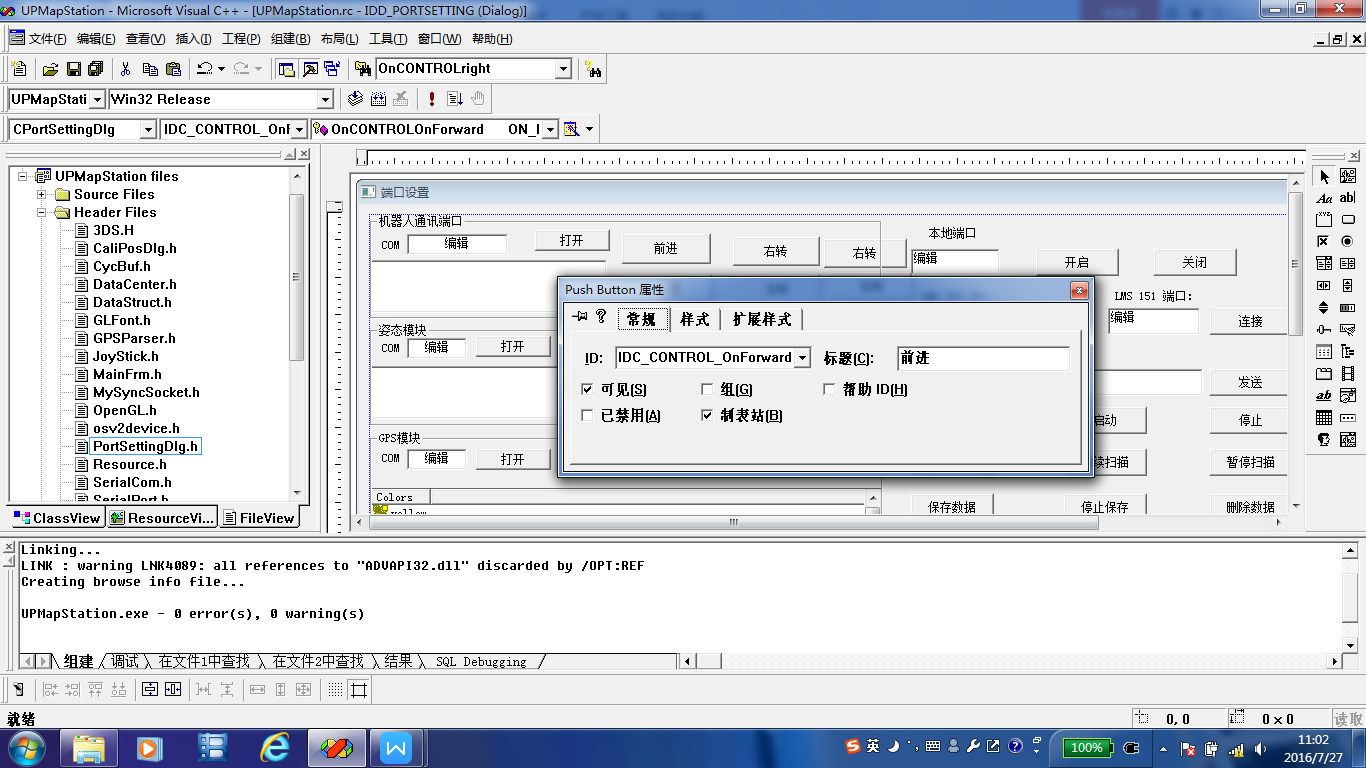Run program with the red exclamation icon

click(x=432, y=98)
